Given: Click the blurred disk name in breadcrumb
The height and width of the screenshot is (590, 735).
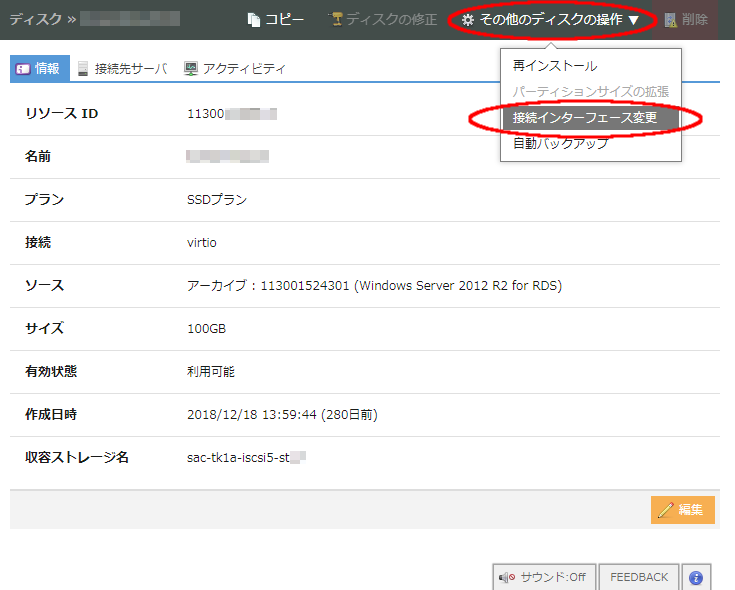Looking at the screenshot, I should (x=130, y=18).
